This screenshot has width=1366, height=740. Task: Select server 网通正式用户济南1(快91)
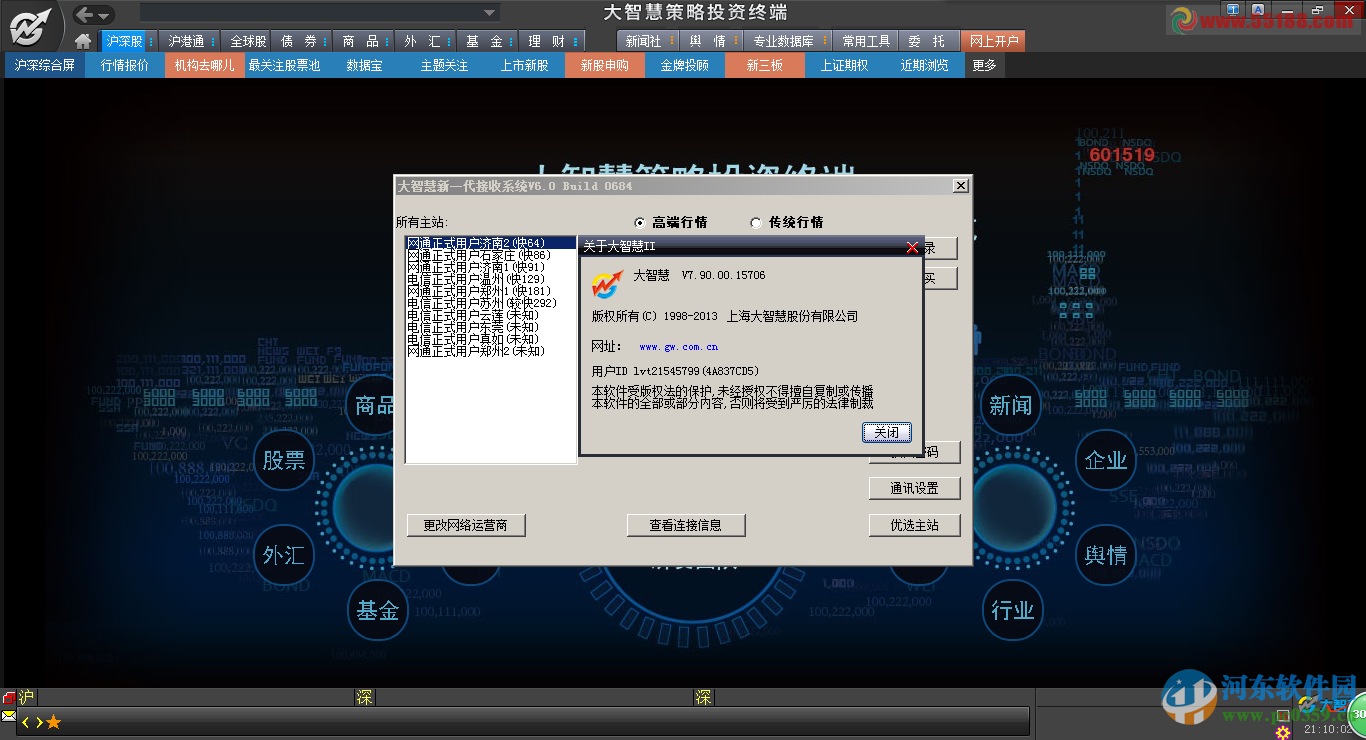point(491,267)
